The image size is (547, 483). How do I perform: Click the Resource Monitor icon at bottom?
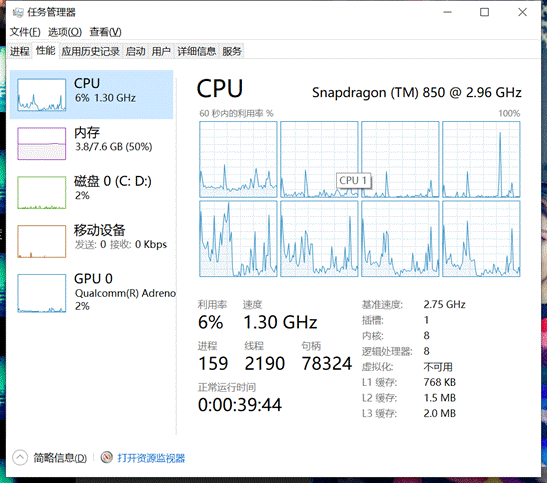106,457
